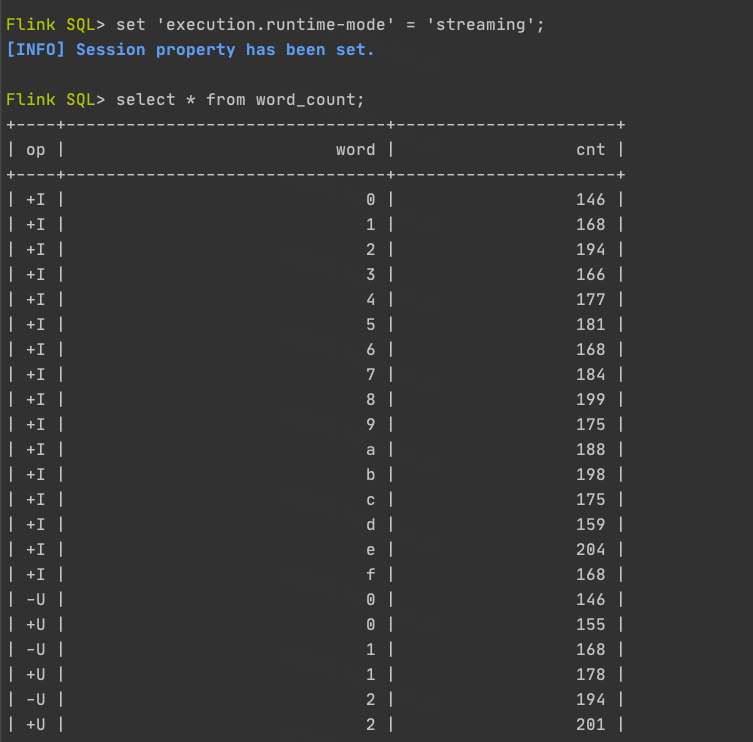Image resolution: width=753 pixels, height=742 pixels.
Task: Click word '5' in the word column
Action: [370, 324]
